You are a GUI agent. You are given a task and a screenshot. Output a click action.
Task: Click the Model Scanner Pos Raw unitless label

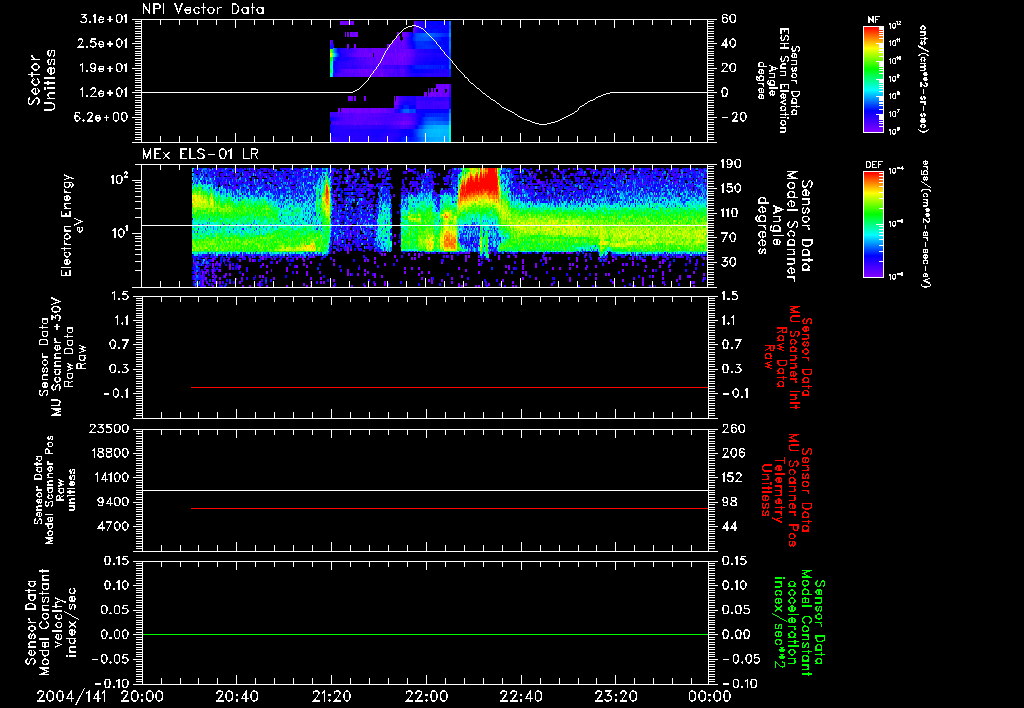pyautogui.click(x=54, y=490)
